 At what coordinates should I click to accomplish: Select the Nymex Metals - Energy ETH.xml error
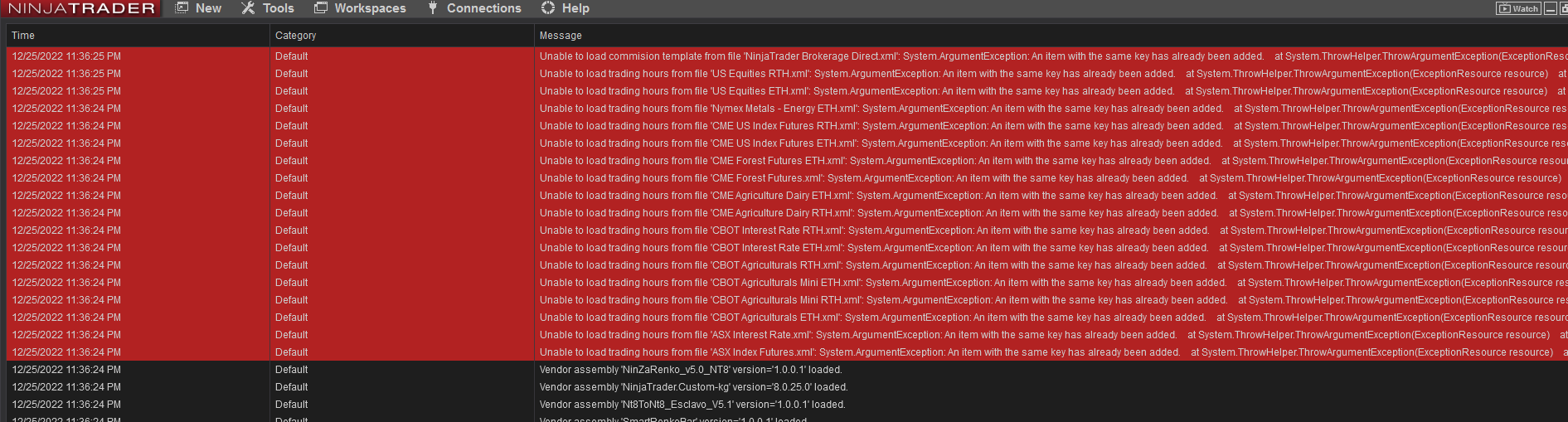(1053, 109)
